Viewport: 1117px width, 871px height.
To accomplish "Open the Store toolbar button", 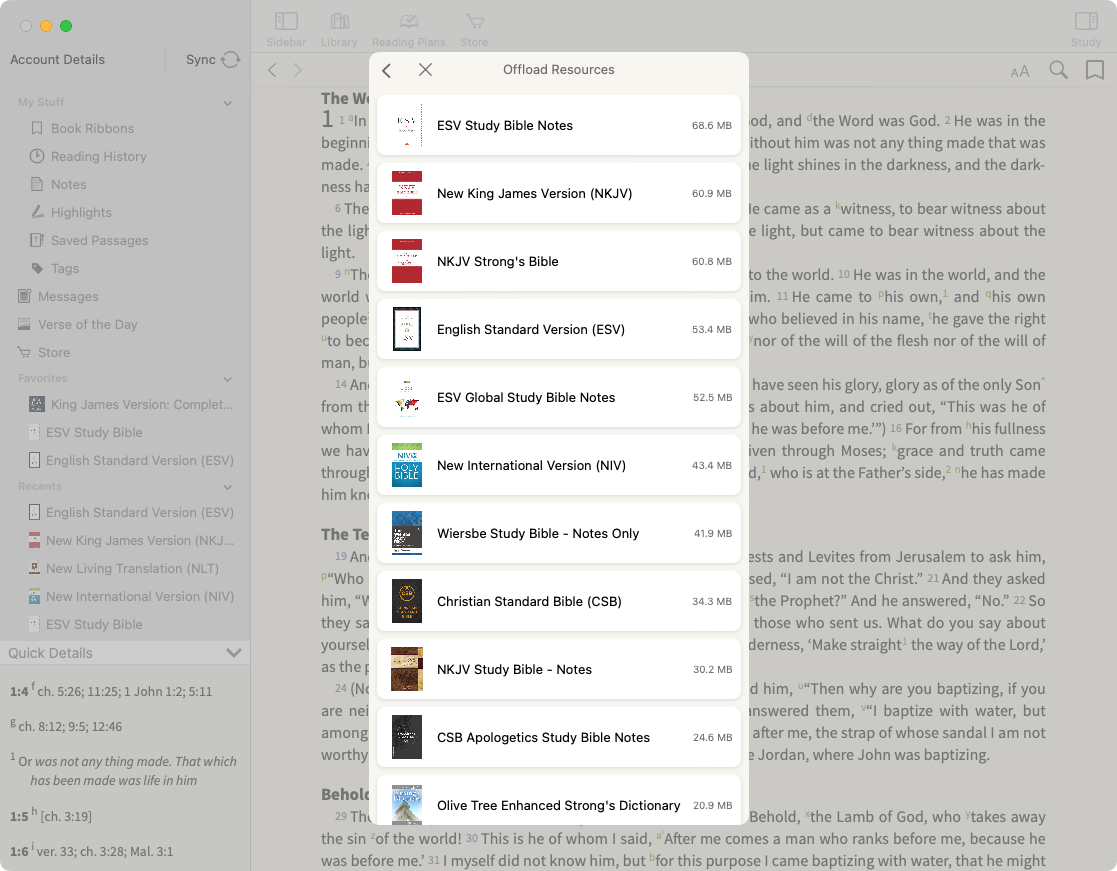I will pos(474,29).
